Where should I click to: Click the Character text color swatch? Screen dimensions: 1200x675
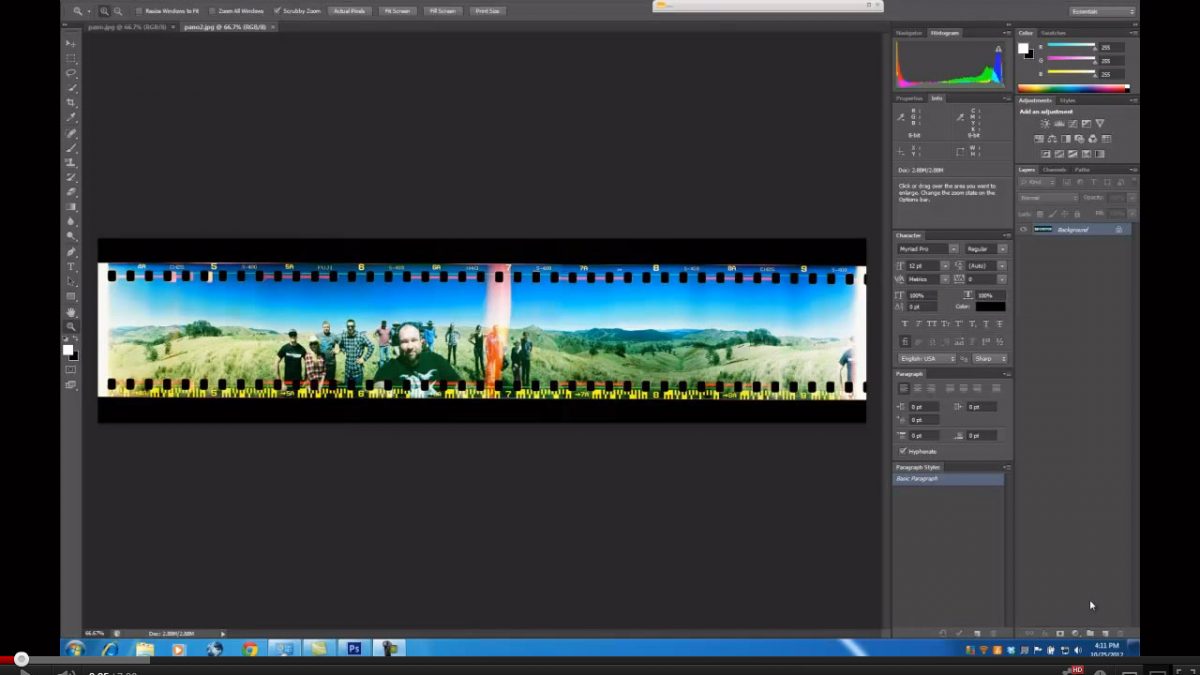click(989, 307)
